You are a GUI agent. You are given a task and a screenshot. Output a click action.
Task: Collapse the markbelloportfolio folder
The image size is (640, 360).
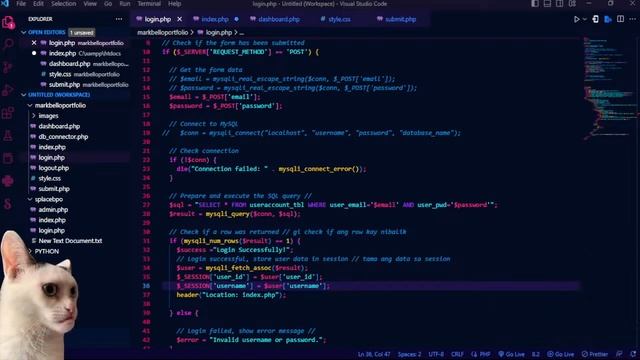(x=30, y=105)
